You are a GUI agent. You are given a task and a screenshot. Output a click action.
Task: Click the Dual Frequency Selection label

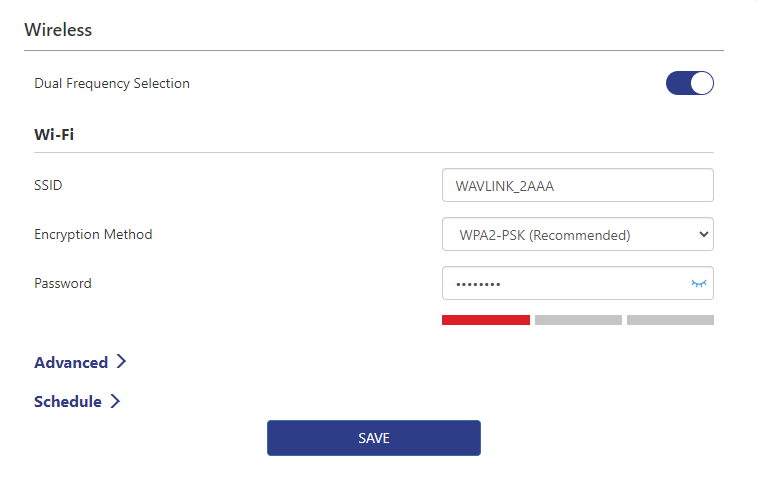(112, 84)
